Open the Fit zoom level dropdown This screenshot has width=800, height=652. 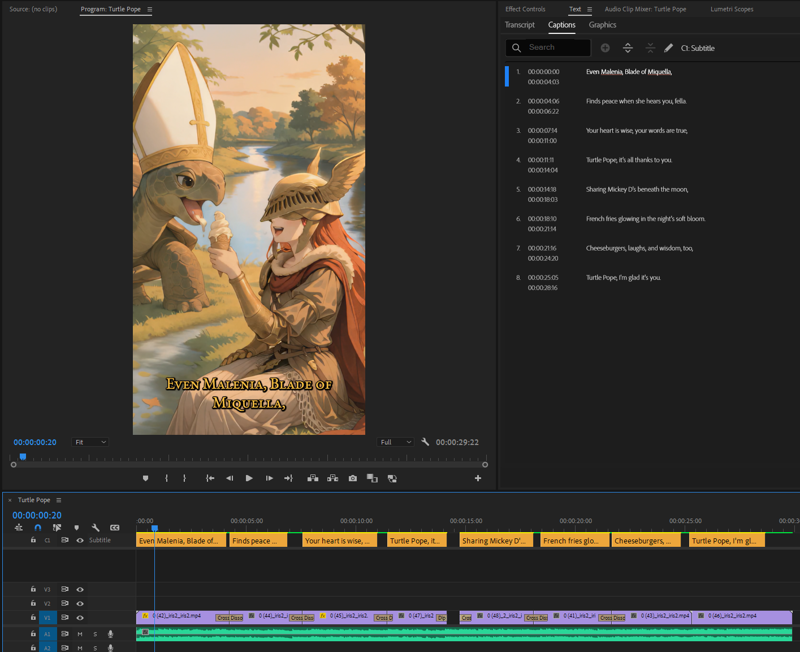pyautogui.click(x=90, y=442)
